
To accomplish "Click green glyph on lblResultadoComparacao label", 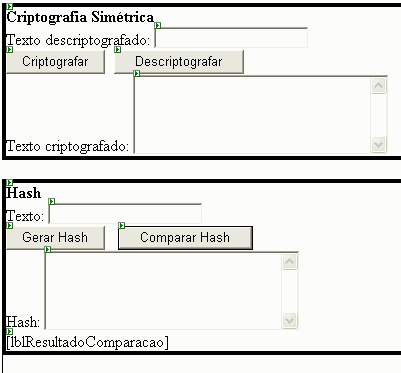I will point(10,331).
